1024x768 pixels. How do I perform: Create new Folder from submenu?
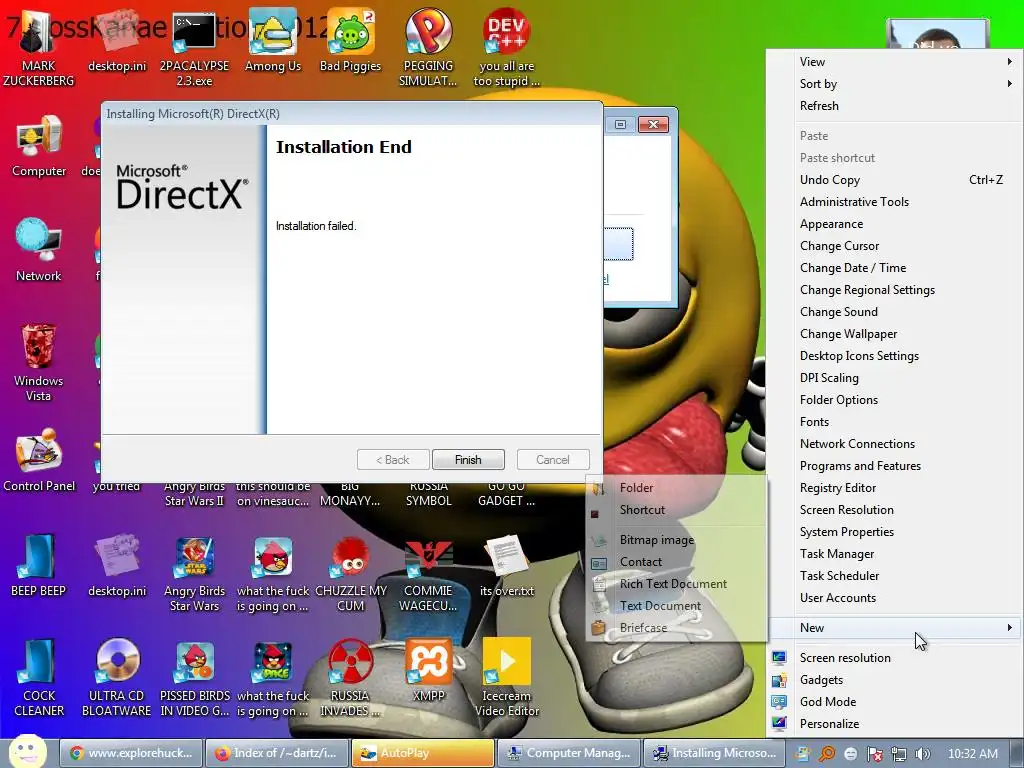(676, 488)
